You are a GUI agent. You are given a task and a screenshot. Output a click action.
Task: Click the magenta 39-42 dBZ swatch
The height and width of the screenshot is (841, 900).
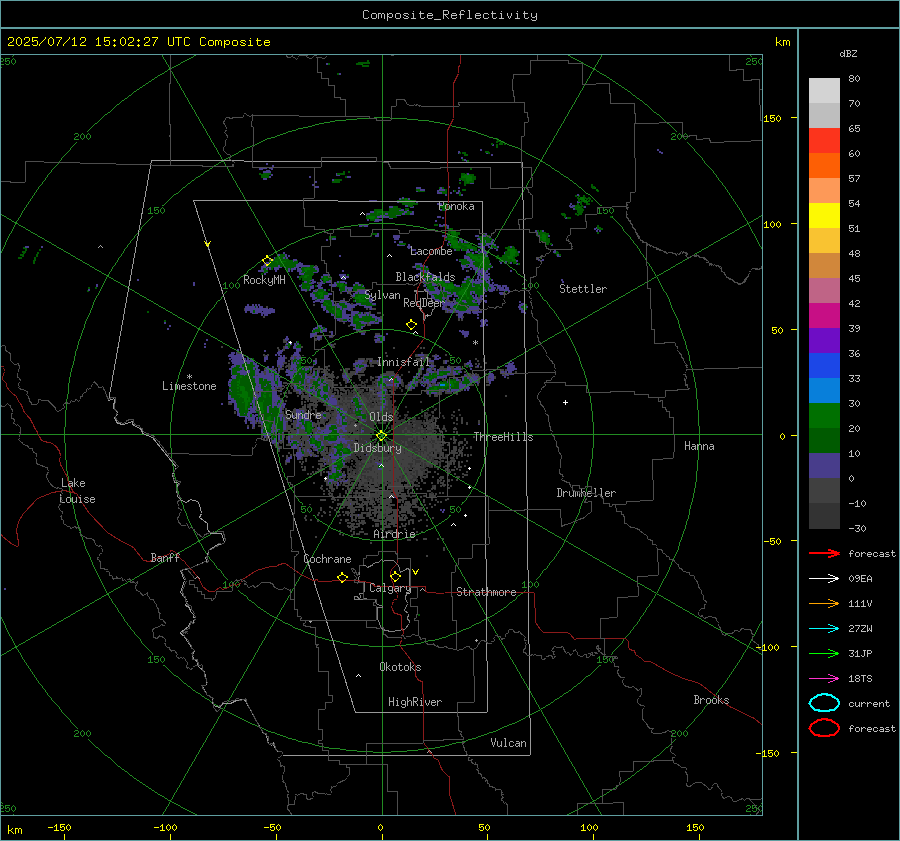point(824,316)
